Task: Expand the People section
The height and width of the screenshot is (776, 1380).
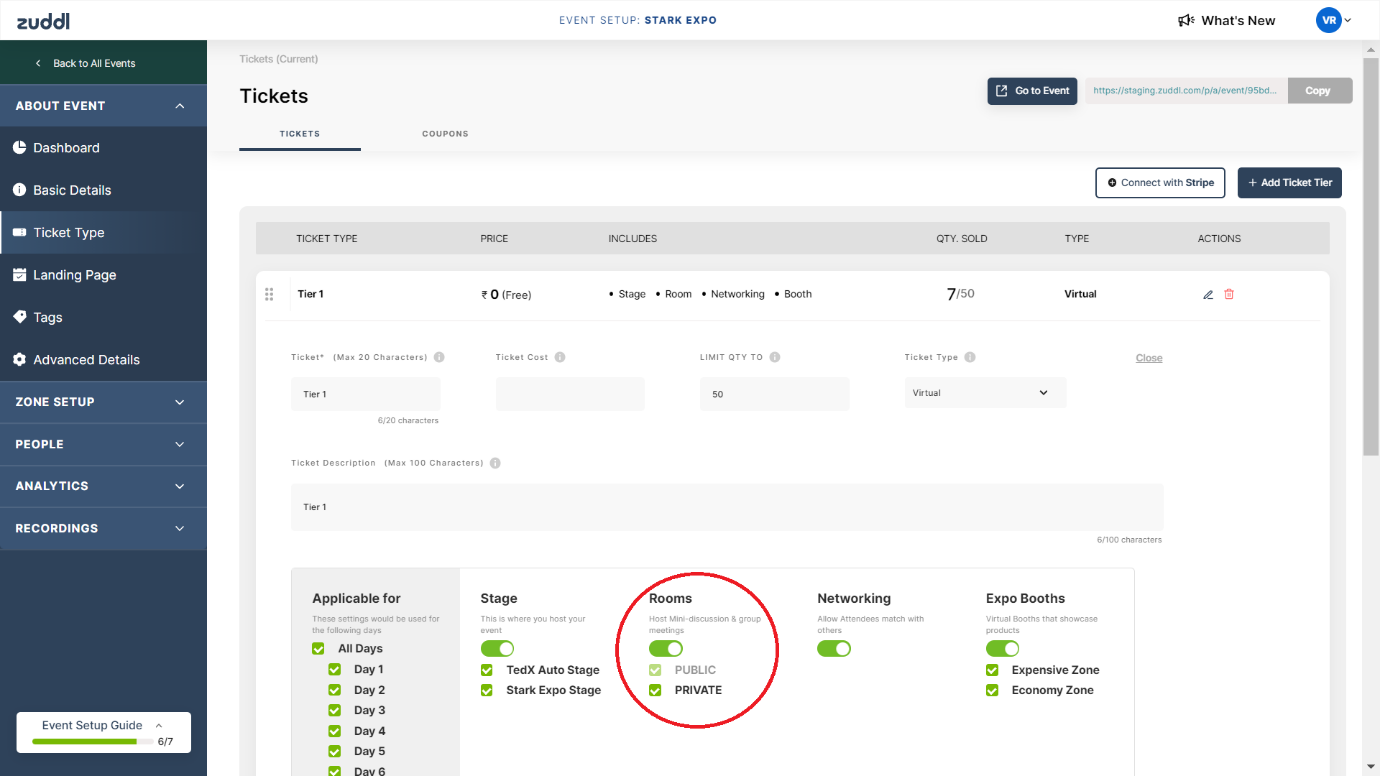Action: click(103, 444)
